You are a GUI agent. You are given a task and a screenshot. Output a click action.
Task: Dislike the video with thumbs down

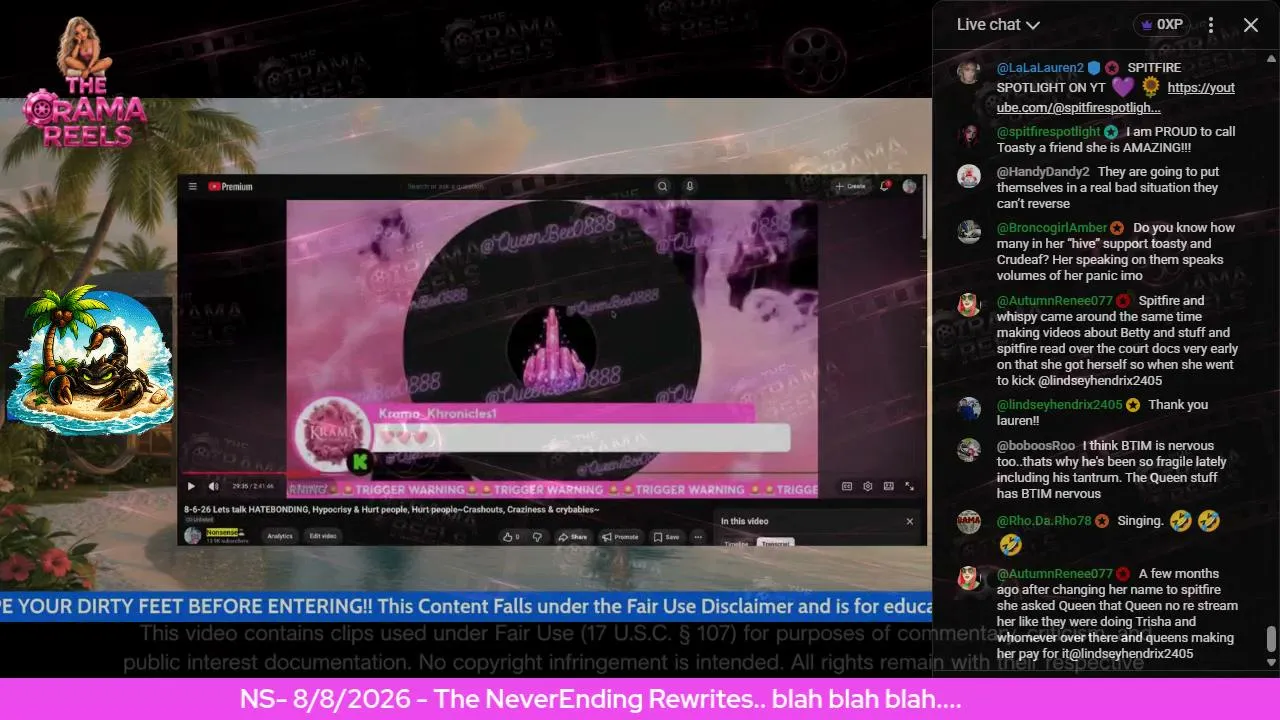[537, 537]
